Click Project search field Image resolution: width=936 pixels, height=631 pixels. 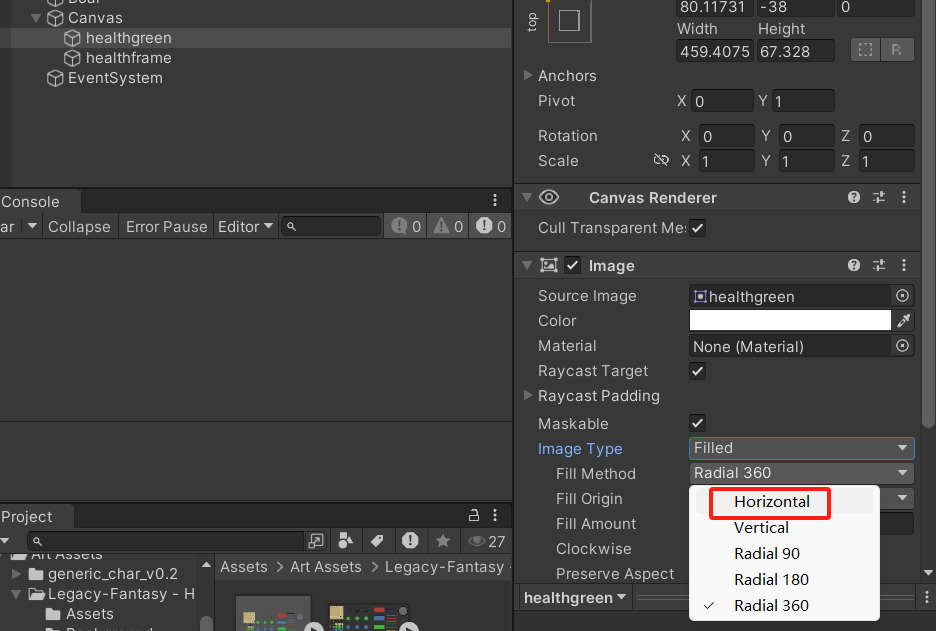[165, 541]
